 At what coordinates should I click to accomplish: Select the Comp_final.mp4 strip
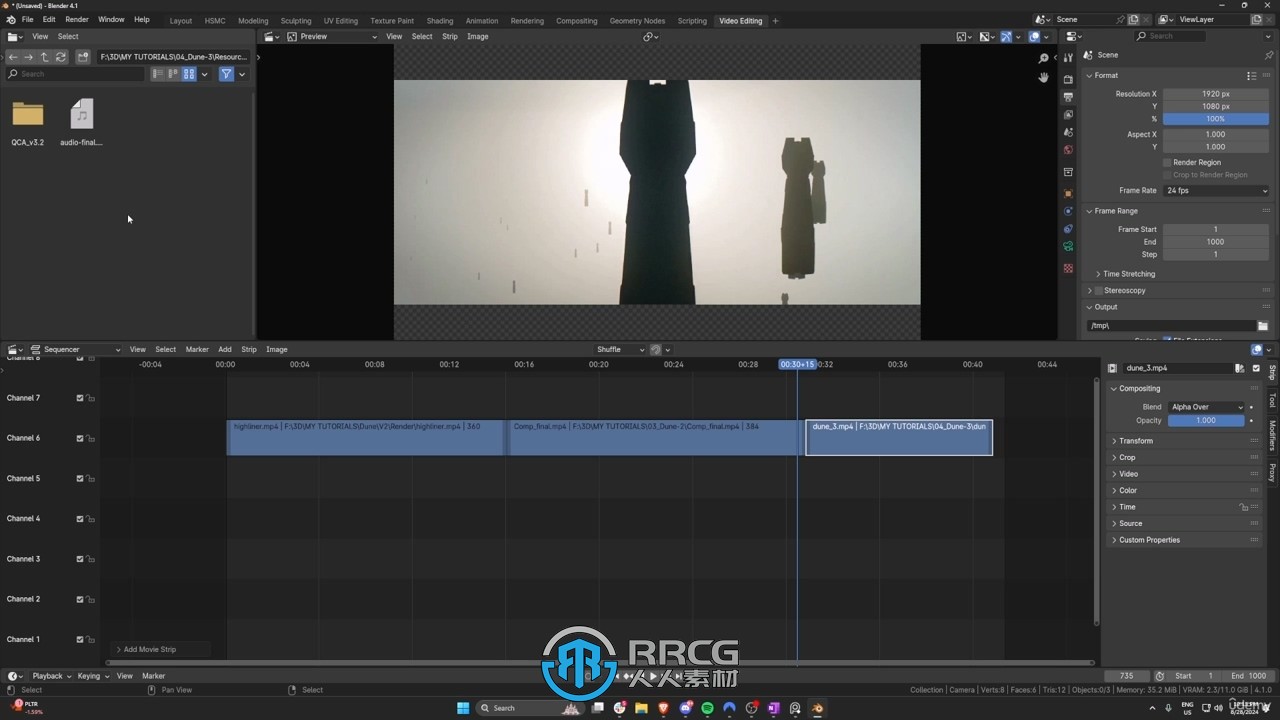tap(655, 438)
